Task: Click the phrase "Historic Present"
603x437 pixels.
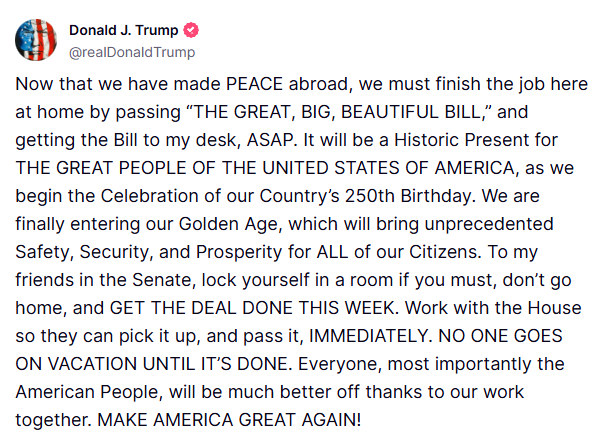Action: [462, 140]
